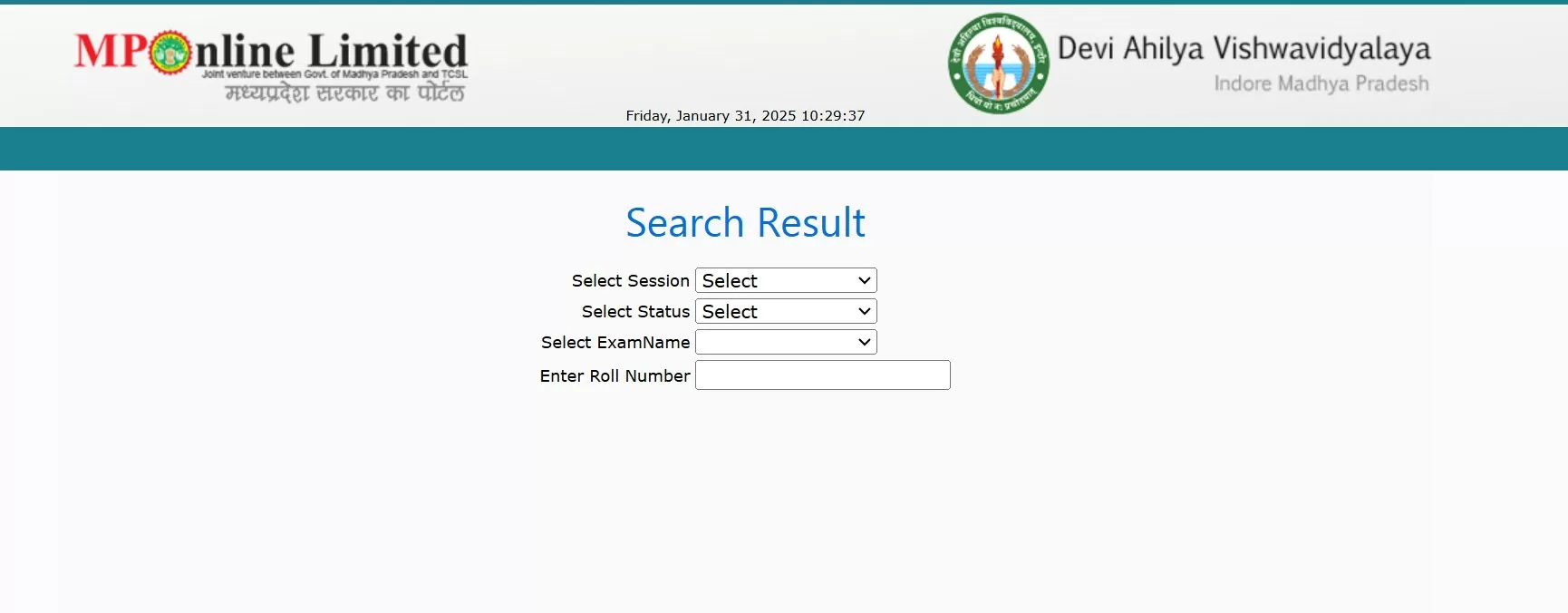Viewport: 1568px width, 613px height.
Task: Click the date and time text
Action: tap(745, 116)
